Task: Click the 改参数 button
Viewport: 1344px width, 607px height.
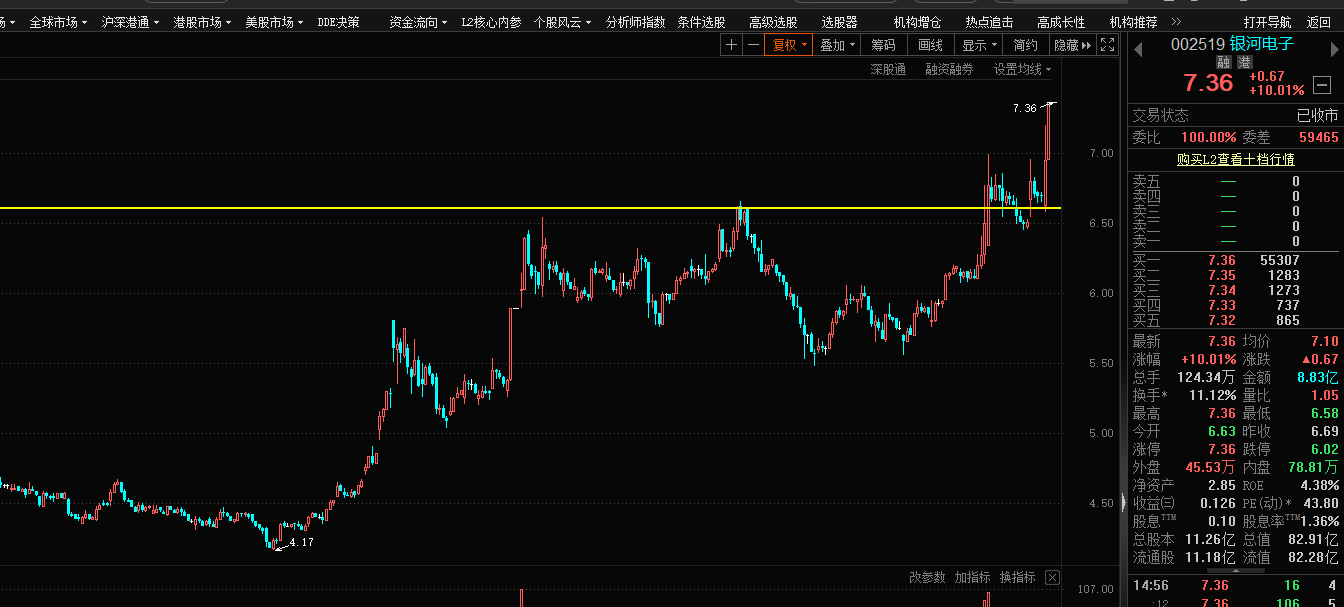Action: 927,577
